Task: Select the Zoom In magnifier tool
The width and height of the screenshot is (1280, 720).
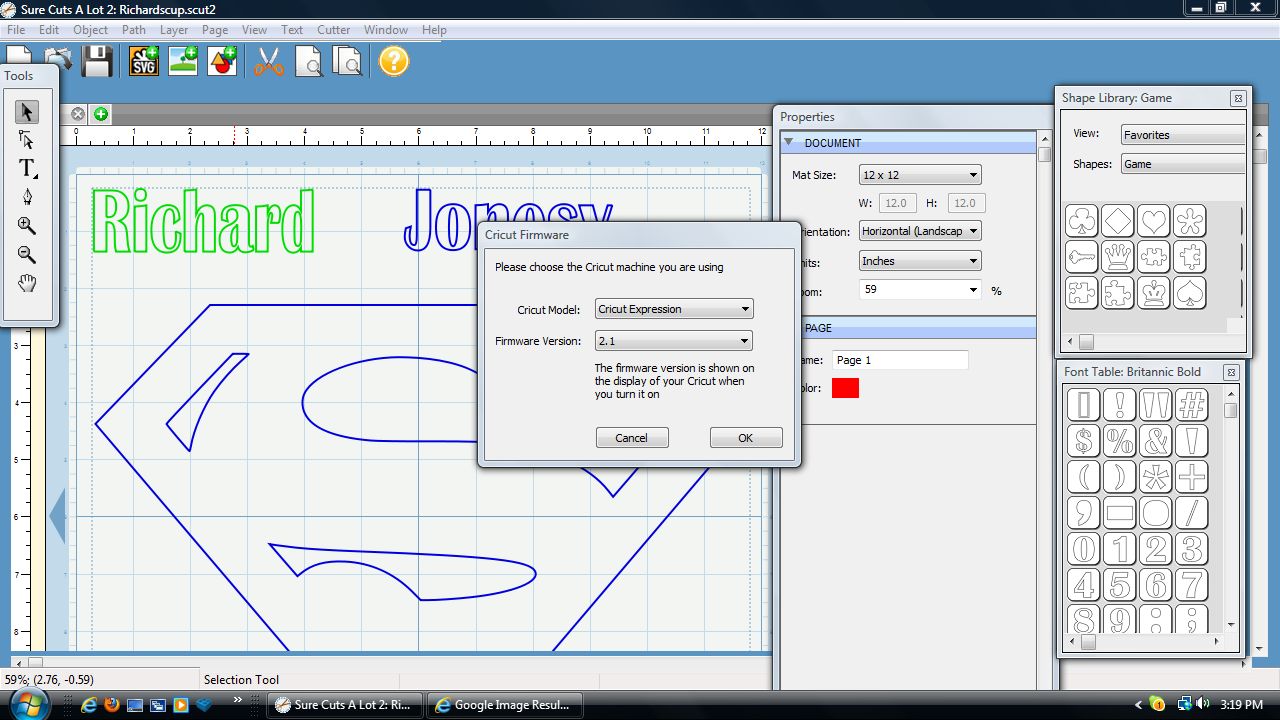Action: (x=27, y=226)
